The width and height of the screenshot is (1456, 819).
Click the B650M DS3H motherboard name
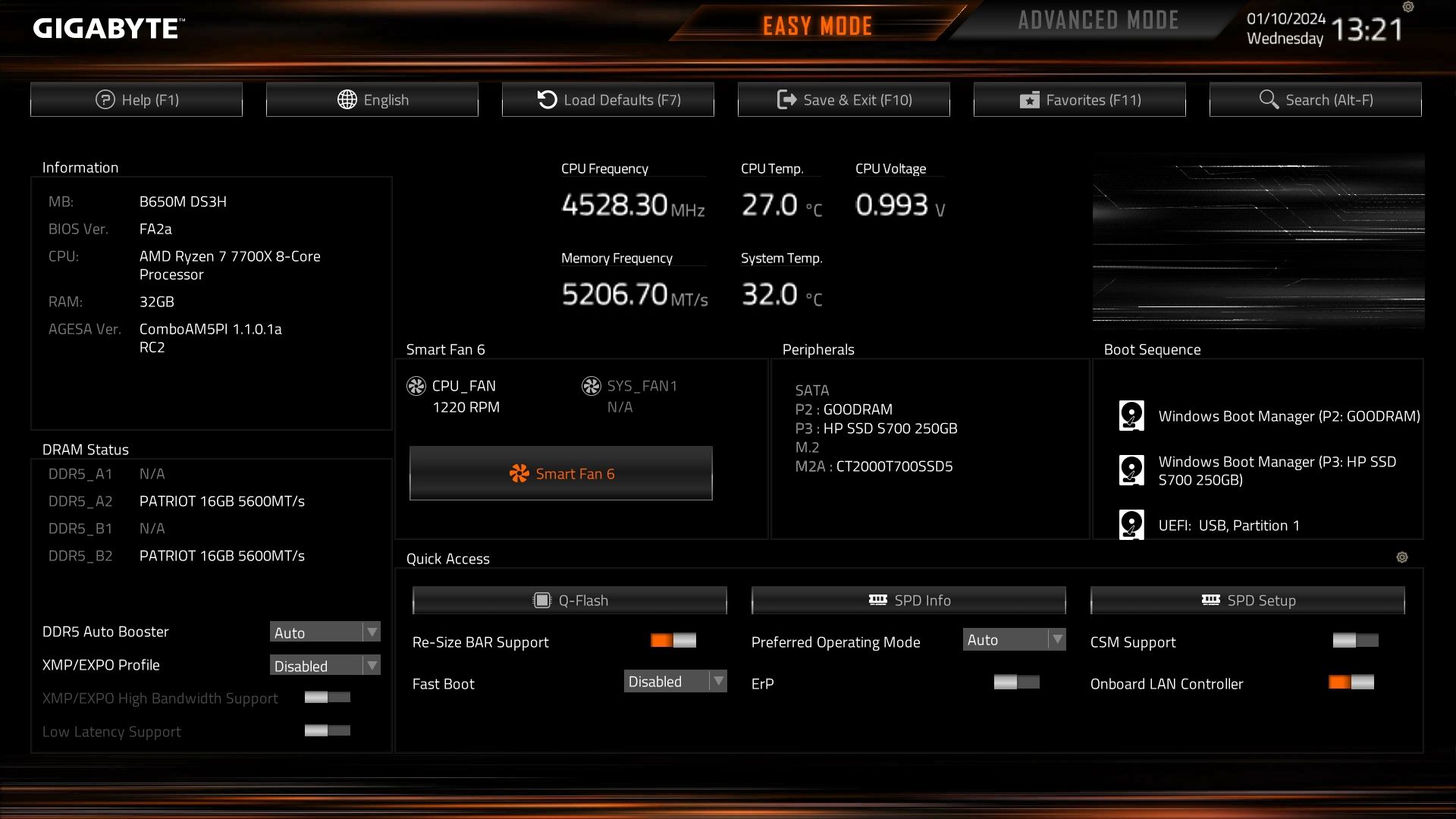[183, 202]
